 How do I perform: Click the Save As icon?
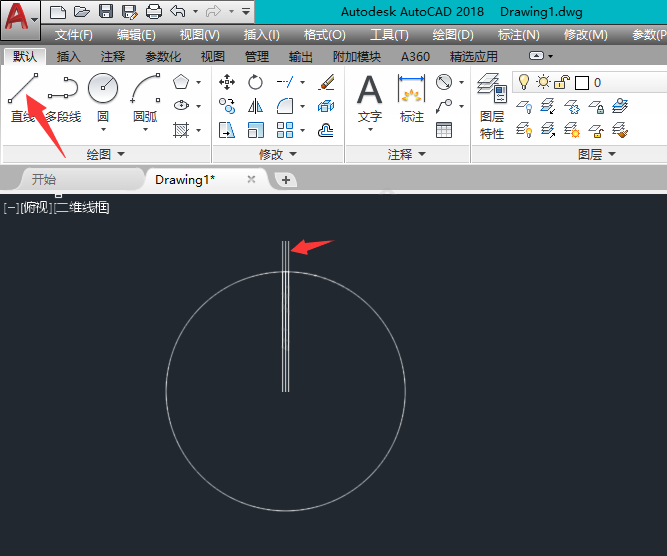pos(130,11)
